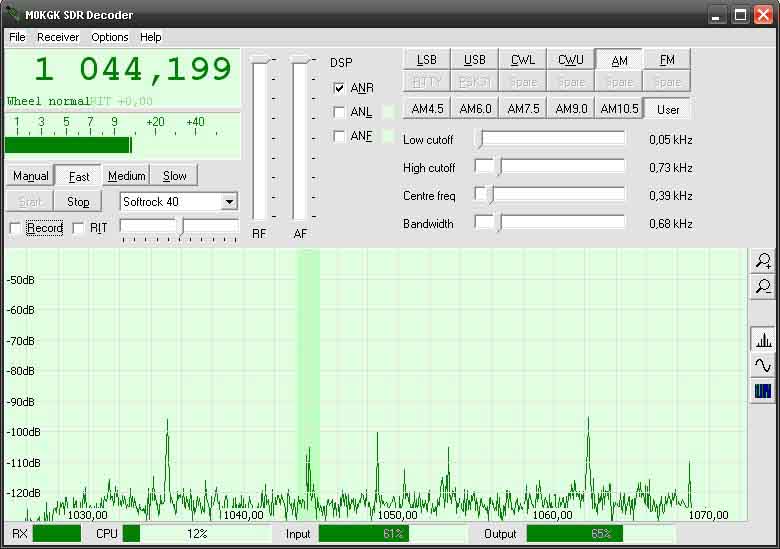This screenshot has width=780, height=549.
Task: Choose the AM6.0 filter preset
Action: [475, 108]
